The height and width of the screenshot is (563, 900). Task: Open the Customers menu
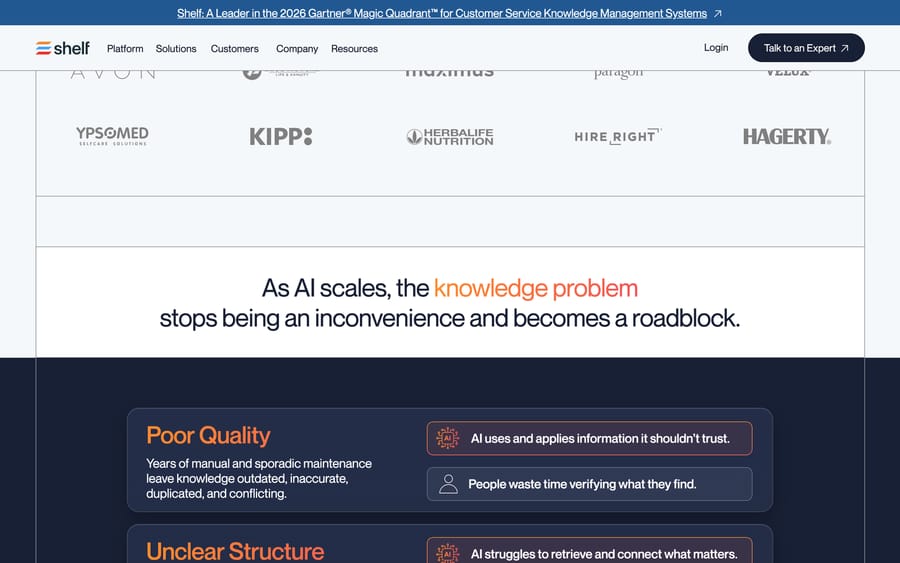pos(234,49)
